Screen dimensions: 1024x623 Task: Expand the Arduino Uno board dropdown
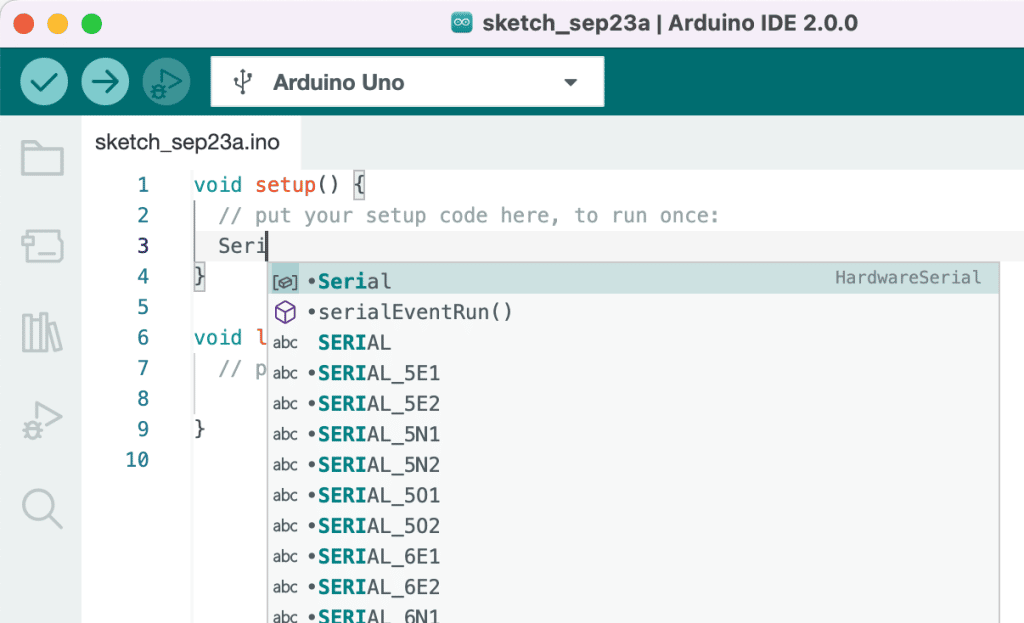[407, 82]
